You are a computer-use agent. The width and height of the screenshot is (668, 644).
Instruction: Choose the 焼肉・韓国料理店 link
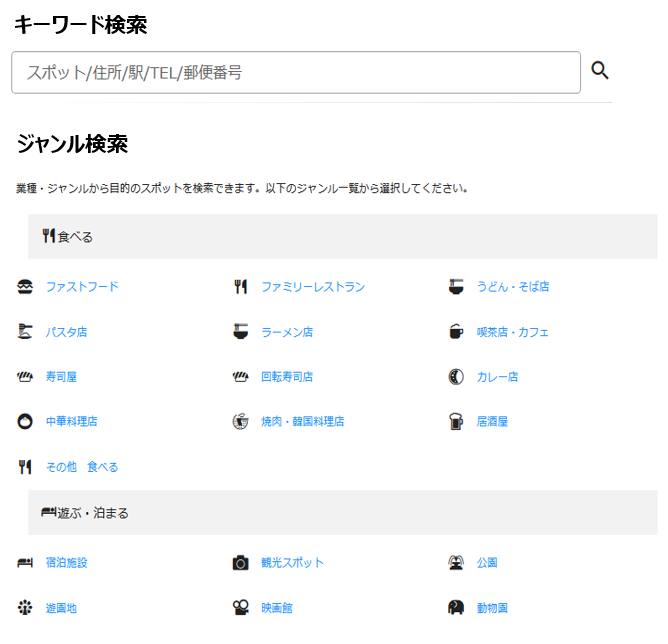302,422
